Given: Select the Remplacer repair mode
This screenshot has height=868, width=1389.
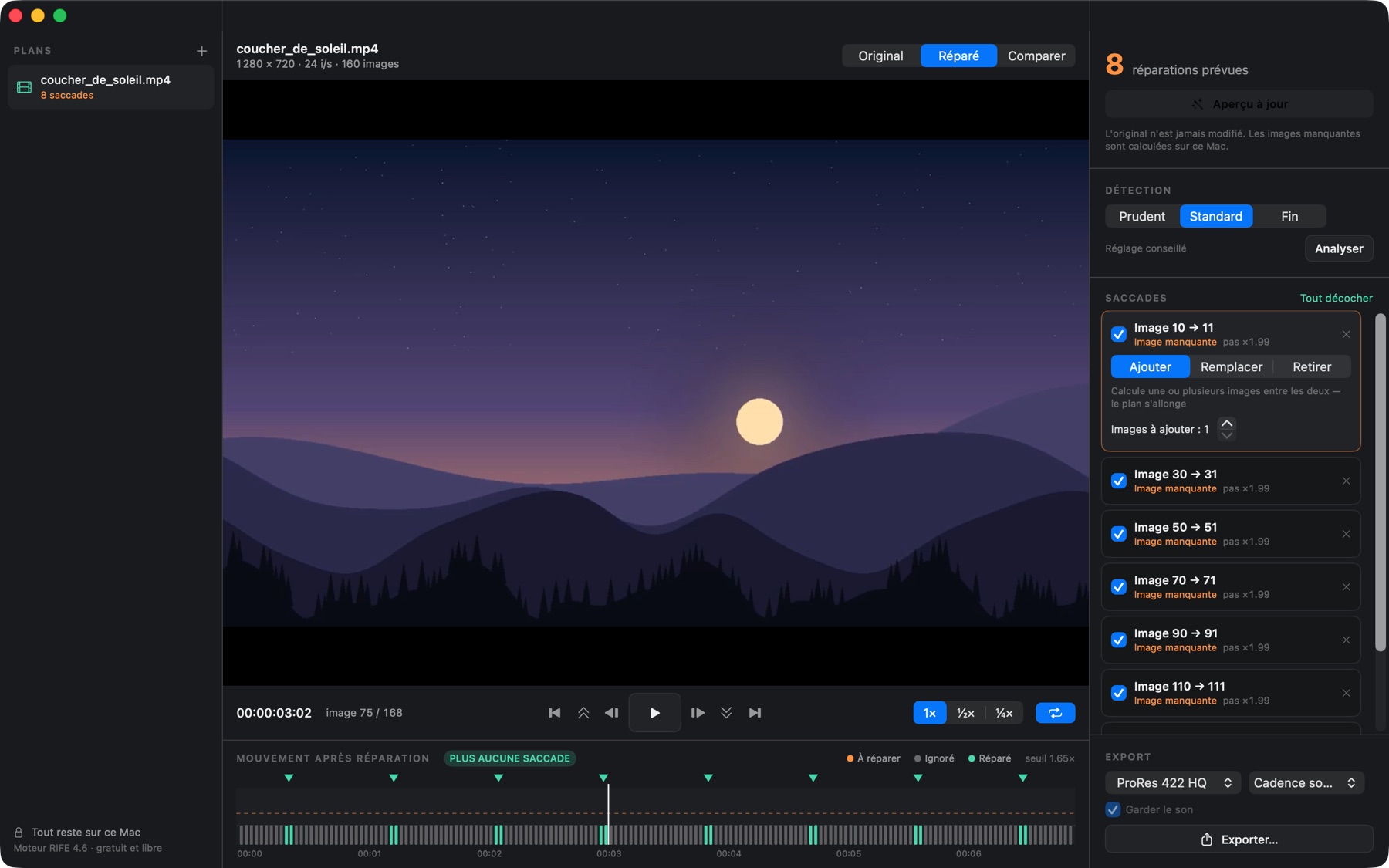Looking at the screenshot, I should click(1232, 366).
